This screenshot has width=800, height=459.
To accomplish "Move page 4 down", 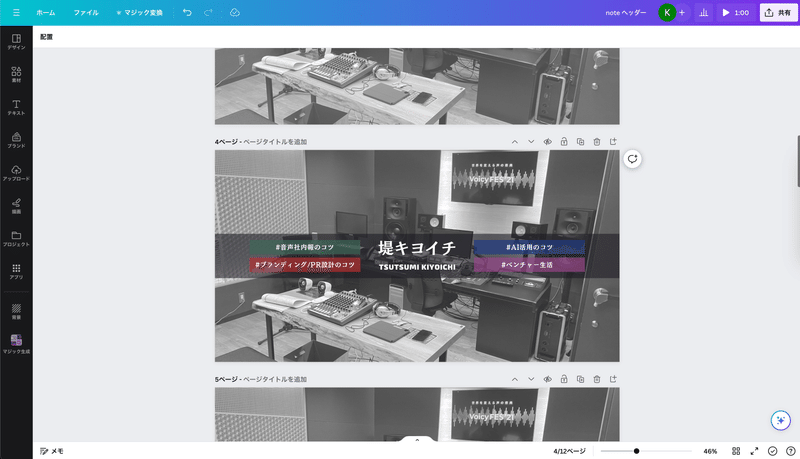I will tap(531, 142).
